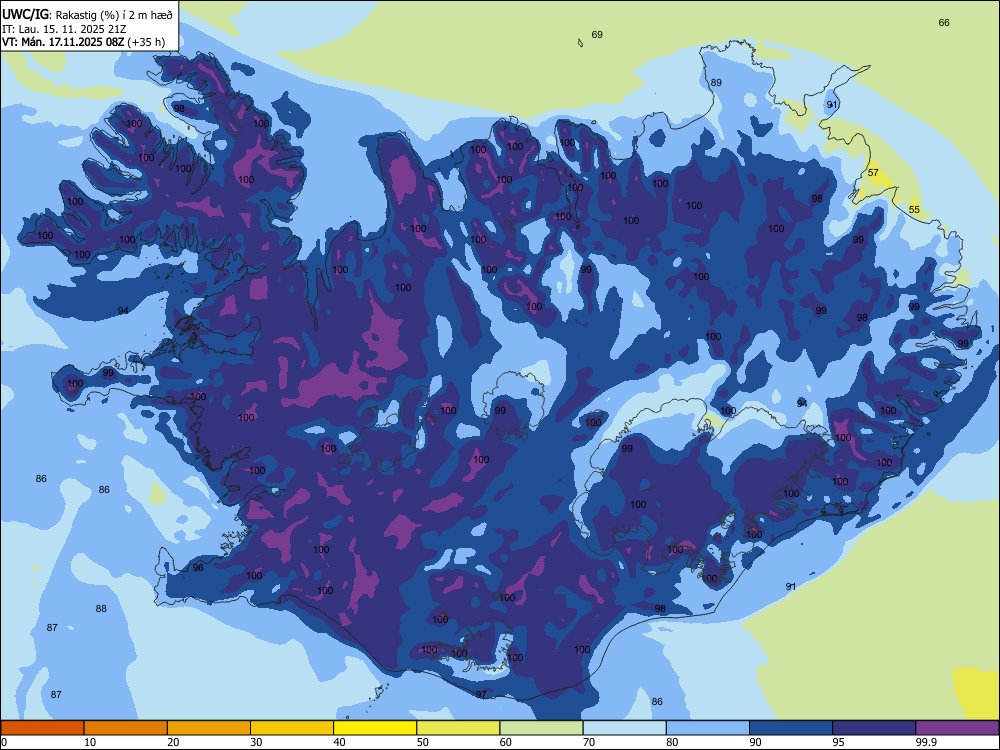Select the 0–10 dark orange legend swatch

click(x=42, y=728)
